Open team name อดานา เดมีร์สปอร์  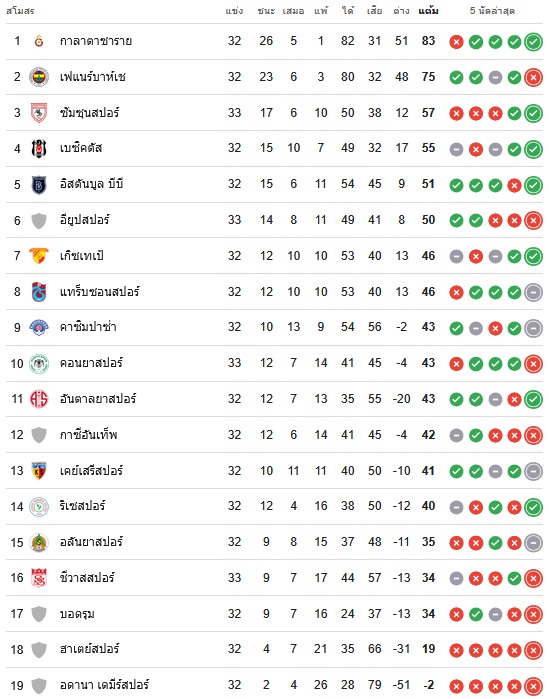104,685
